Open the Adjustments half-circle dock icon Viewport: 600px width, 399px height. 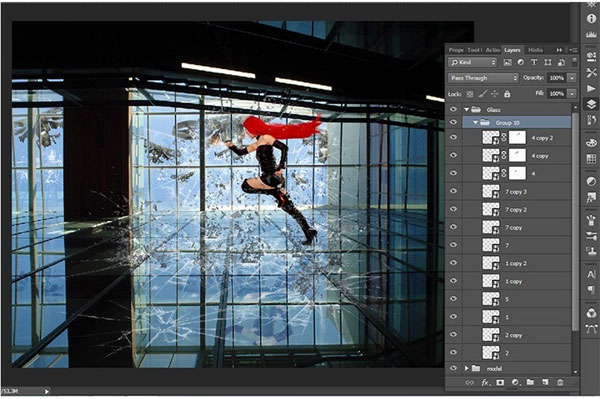click(x=591, y=181)
